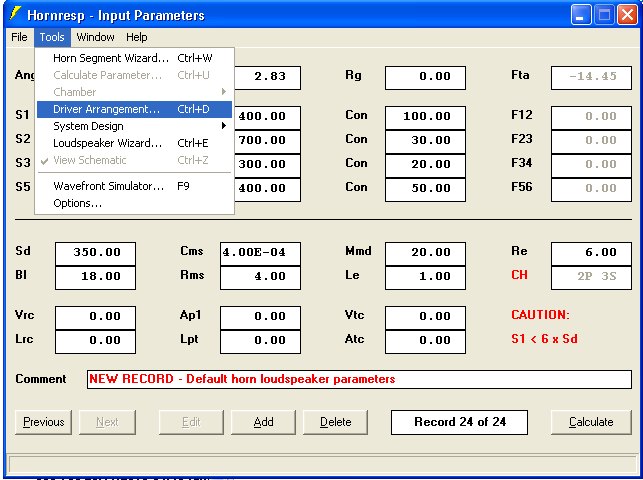Open the File menu
643x480 pixels.
(19, 37)
